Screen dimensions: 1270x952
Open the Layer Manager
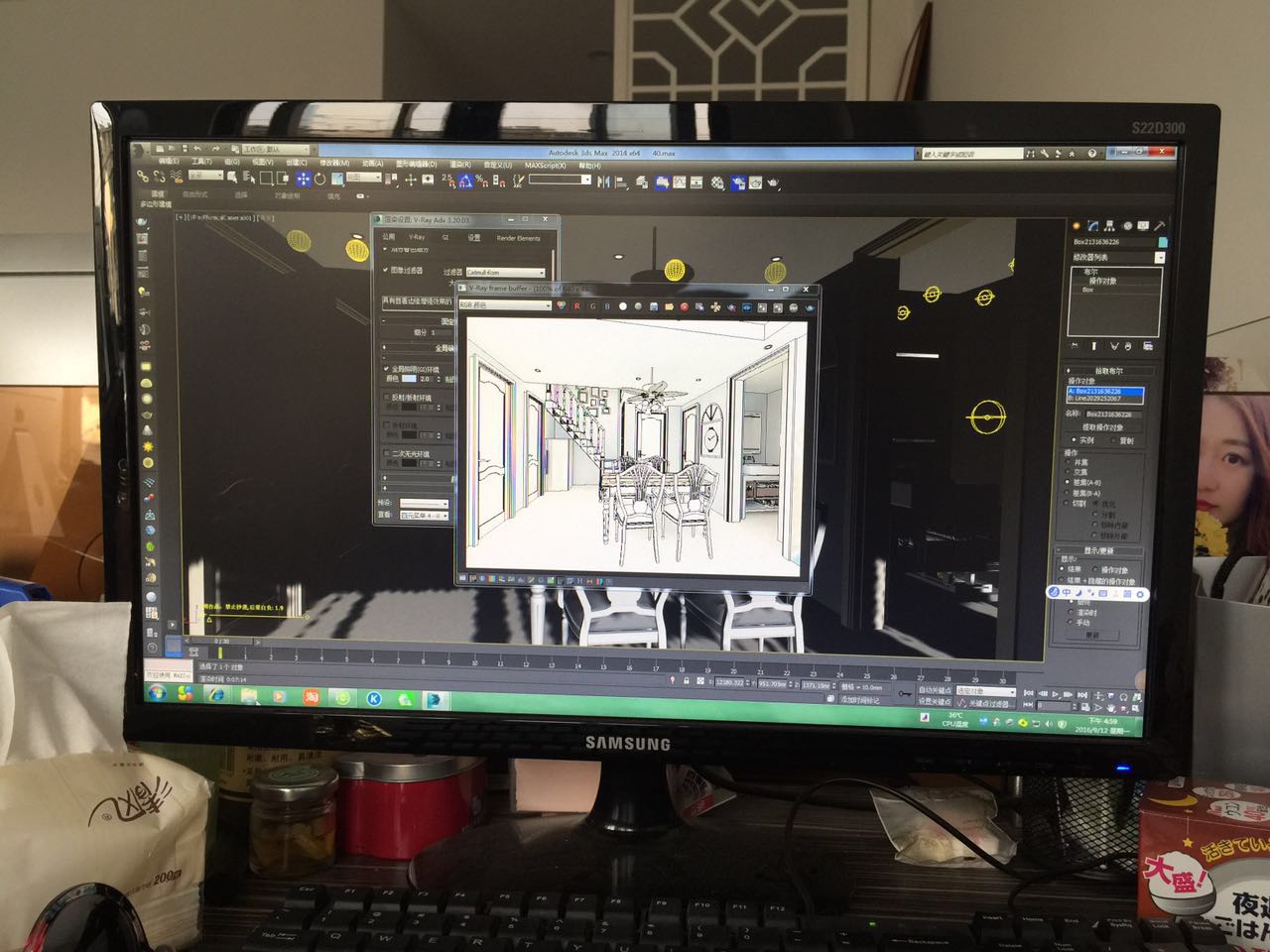[642, 182]
